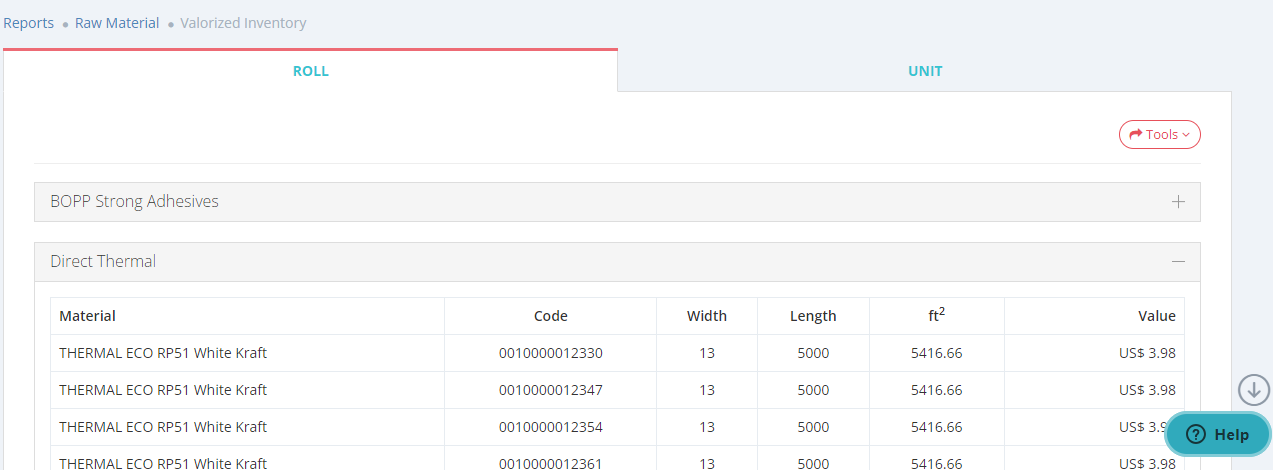Select the code cell 0010000012354
1273x470 pixels.
(x=550, y=427)
